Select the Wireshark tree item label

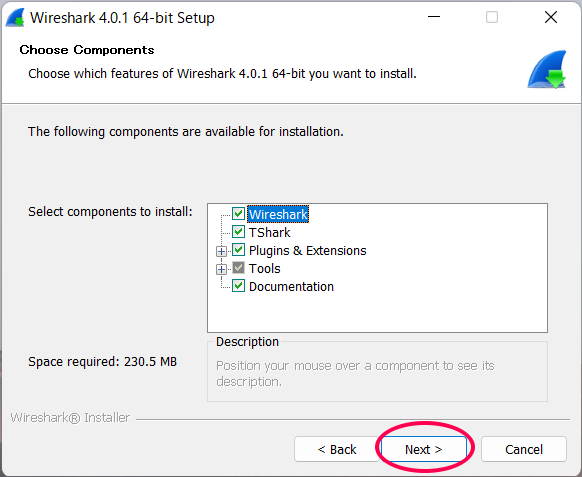[x=278, y=214]
